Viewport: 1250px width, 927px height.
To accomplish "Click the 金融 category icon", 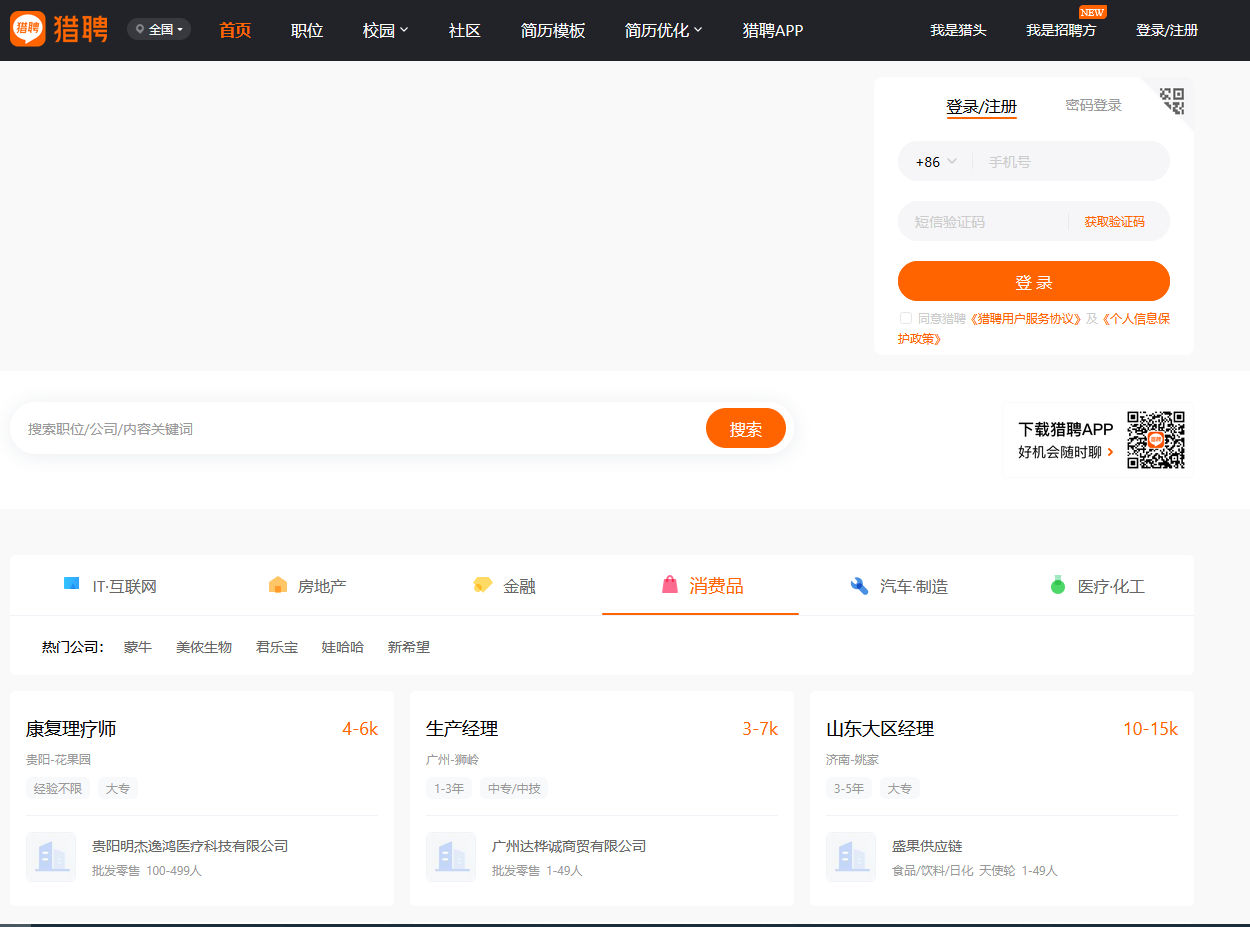I will [x=483, y=585].
